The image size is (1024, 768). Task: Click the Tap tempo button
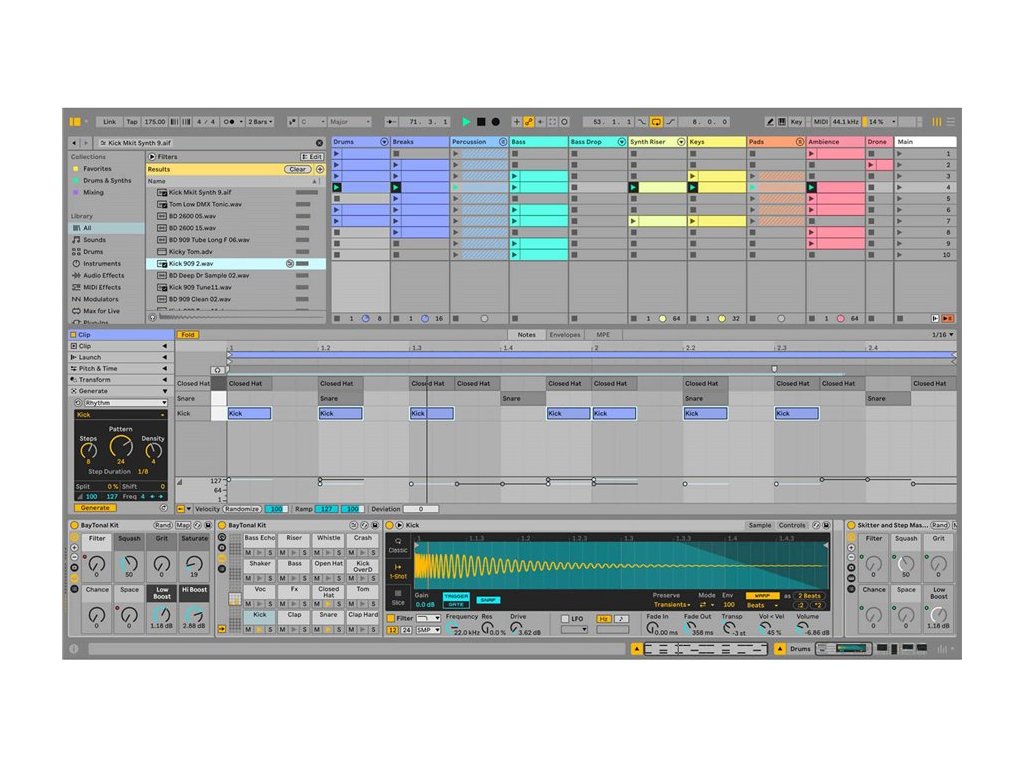coord(132,121)
